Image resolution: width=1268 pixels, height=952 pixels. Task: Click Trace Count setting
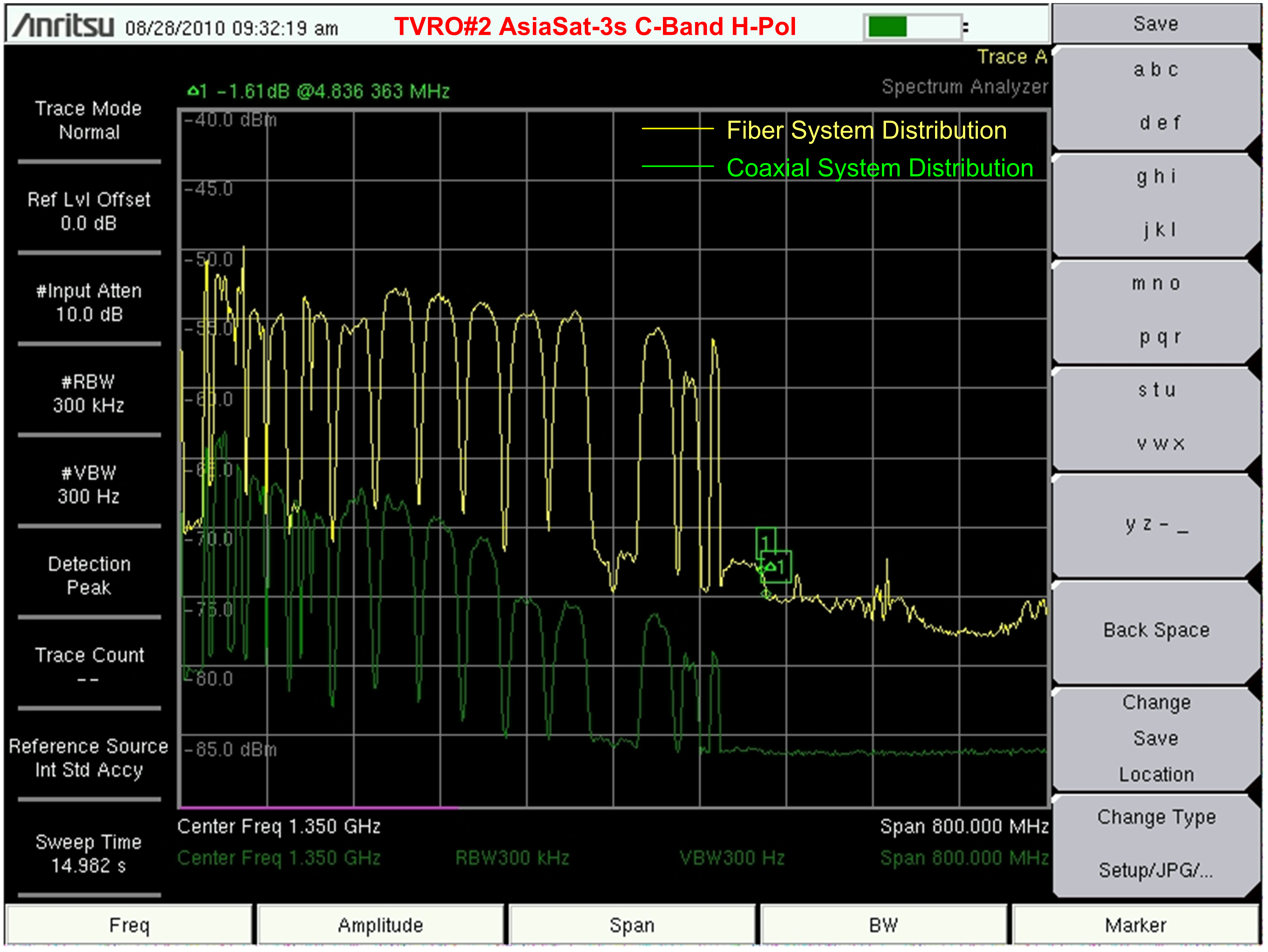(89, 666)
